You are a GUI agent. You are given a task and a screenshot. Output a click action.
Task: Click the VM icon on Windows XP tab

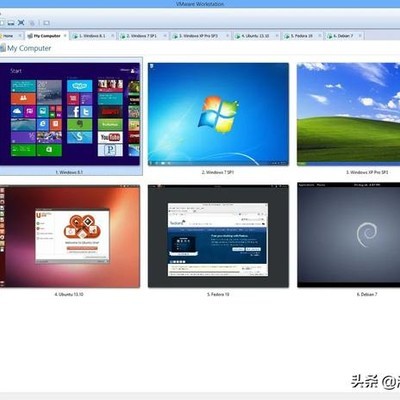tap(175, 36)
